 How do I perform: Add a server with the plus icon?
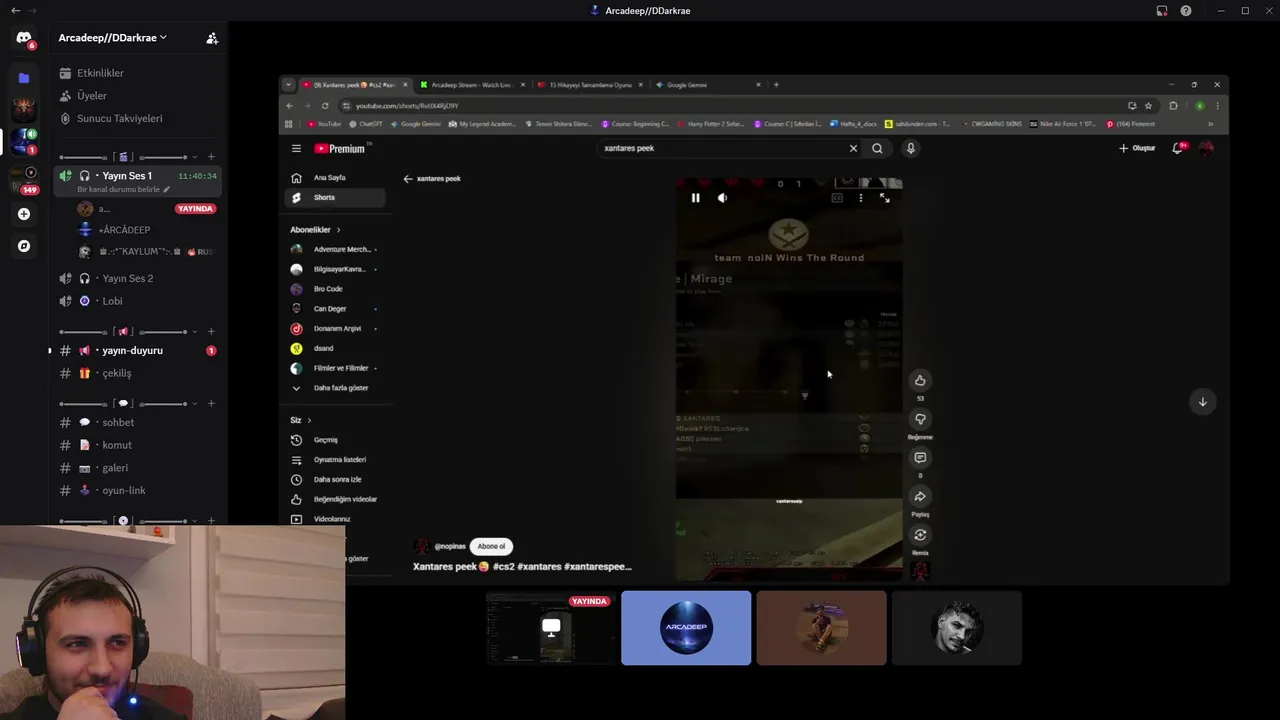click(24, 214)
